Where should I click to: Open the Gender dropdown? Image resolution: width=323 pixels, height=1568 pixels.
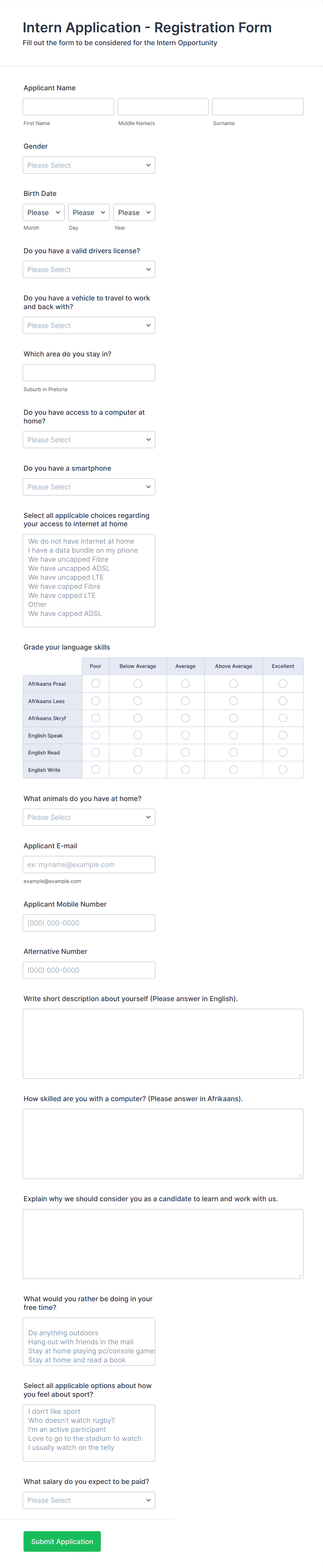click(89, 164)
